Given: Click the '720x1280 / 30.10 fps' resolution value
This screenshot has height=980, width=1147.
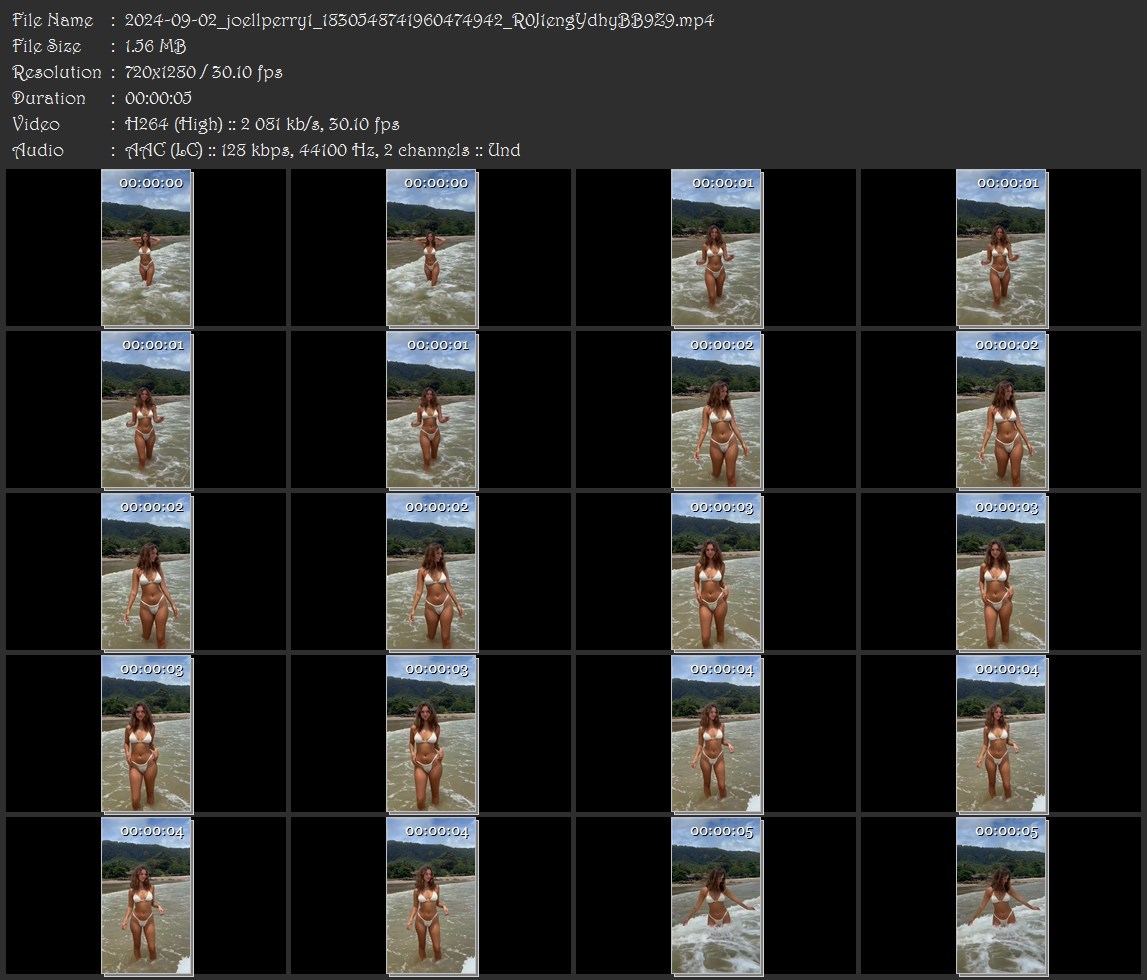Looking at the screenshot, I should [x=203, y=72].
